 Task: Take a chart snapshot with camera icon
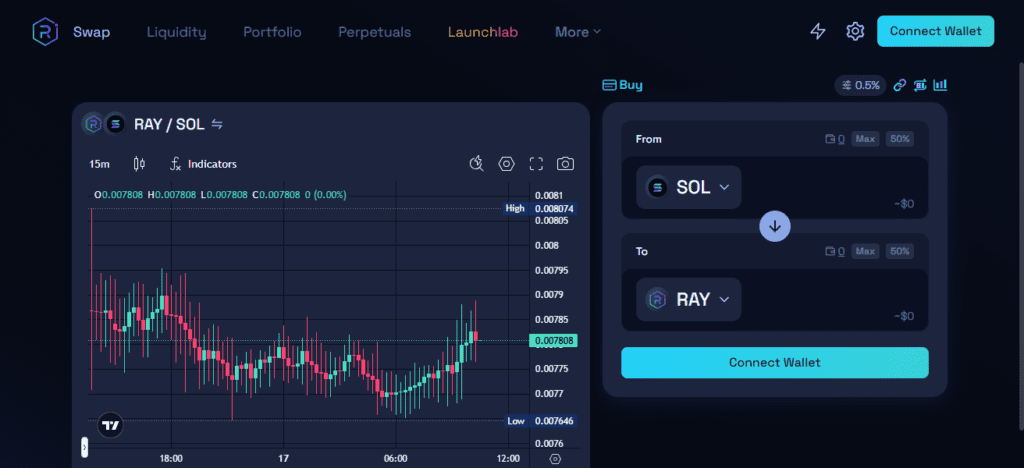(566, 164)
